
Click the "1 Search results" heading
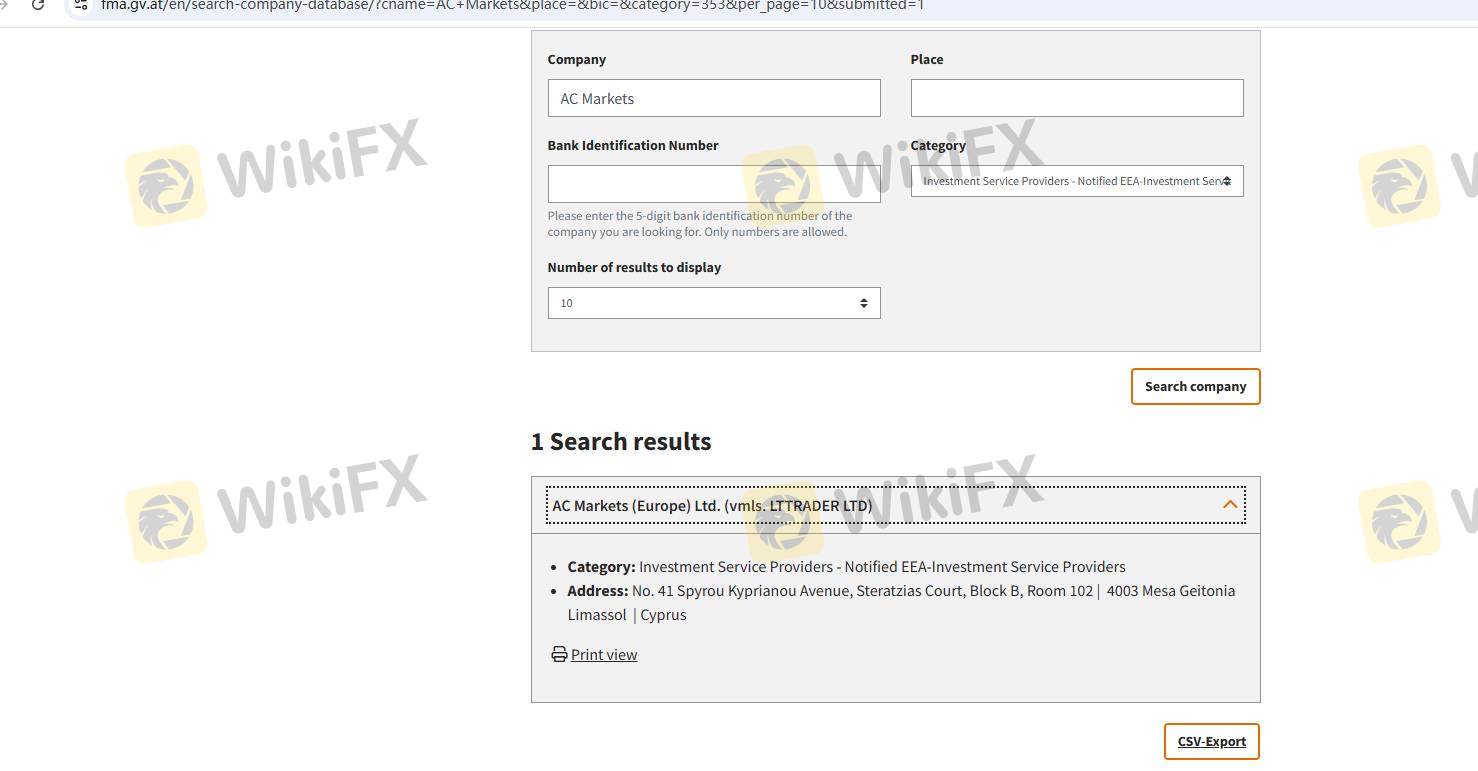[x=621, y=441]
